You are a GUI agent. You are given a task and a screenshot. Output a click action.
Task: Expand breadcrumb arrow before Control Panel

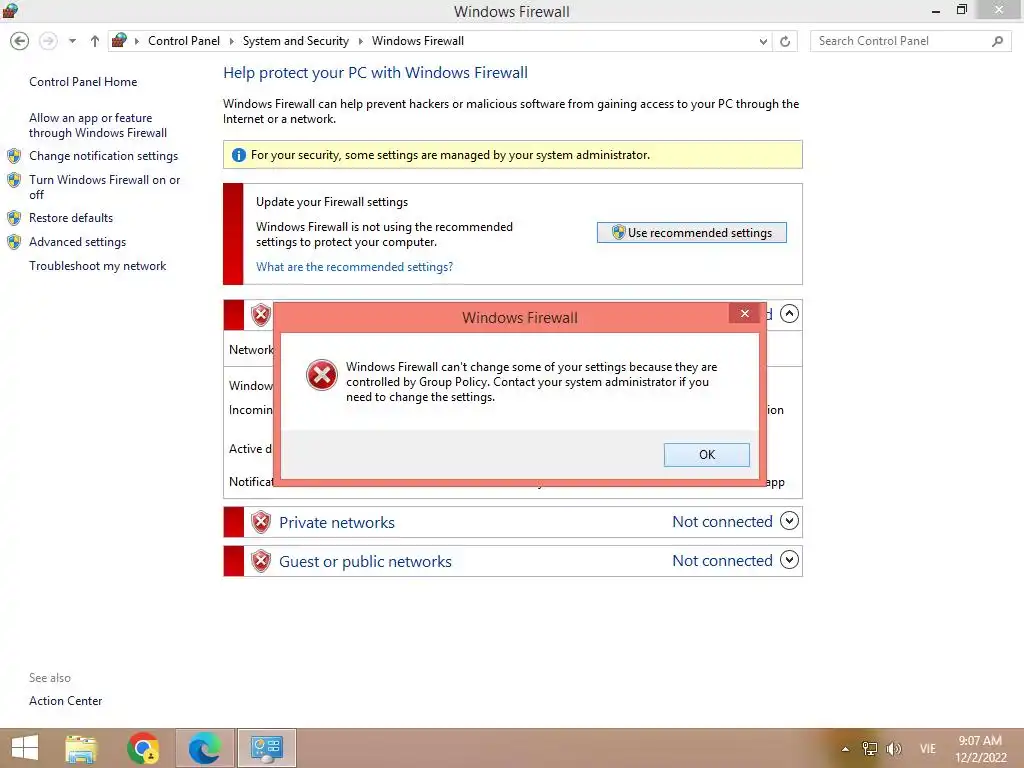point(137,41)
